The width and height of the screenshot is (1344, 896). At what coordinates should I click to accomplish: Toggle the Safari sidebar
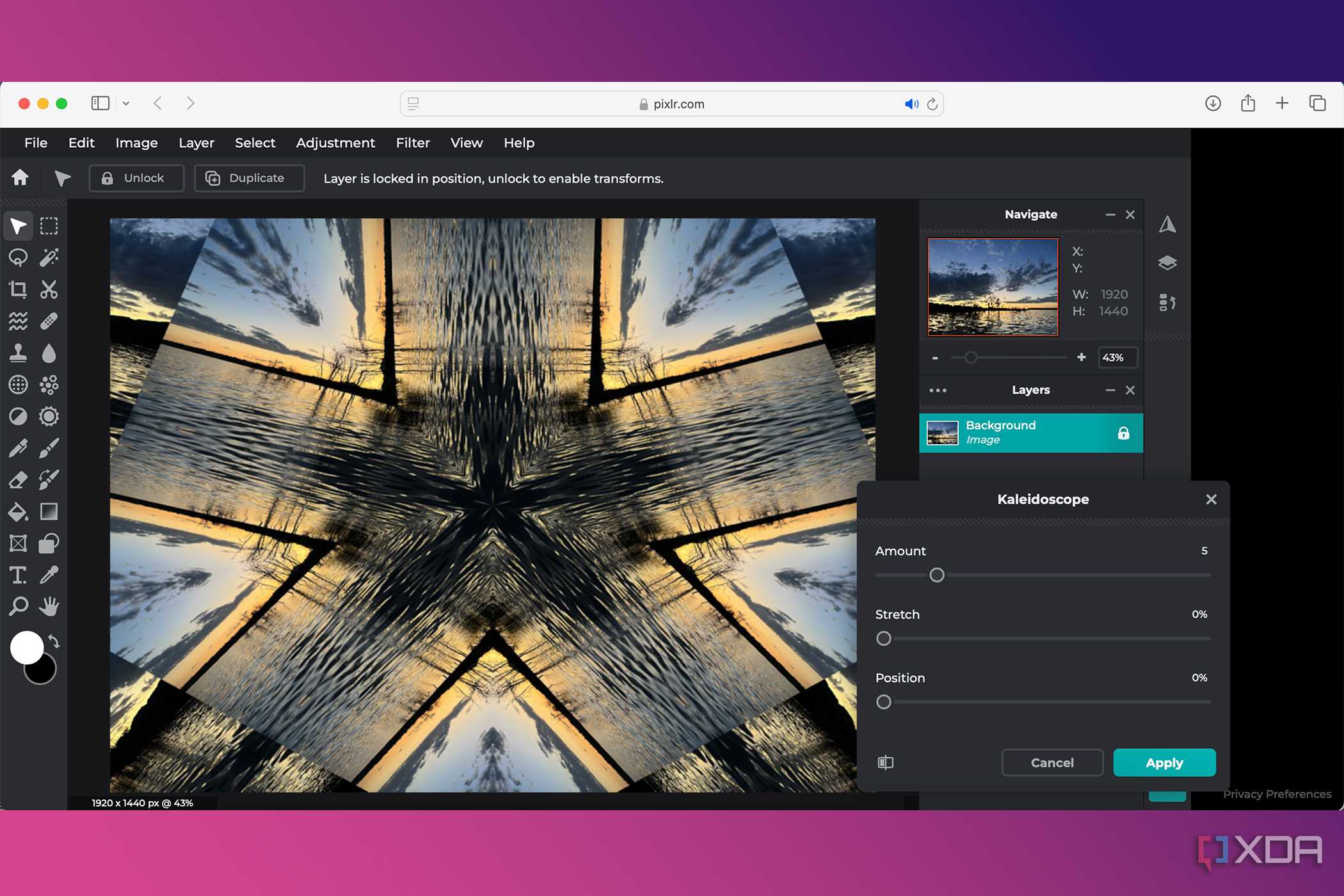coord(100,103)
